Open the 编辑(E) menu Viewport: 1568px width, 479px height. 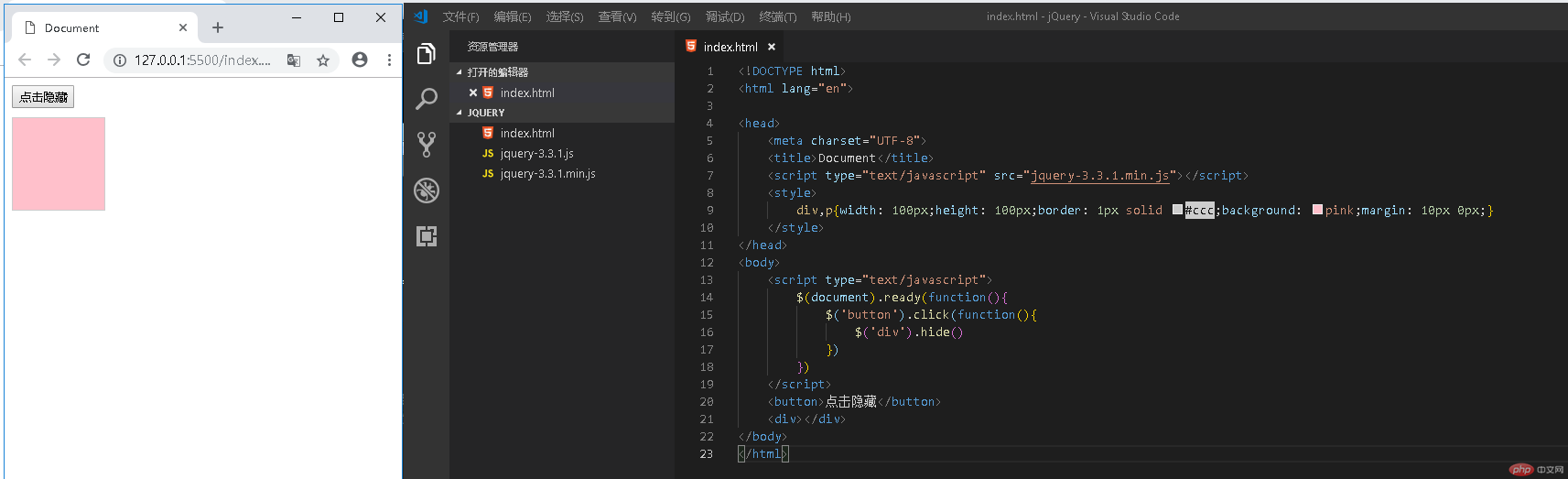pos(513,16)
